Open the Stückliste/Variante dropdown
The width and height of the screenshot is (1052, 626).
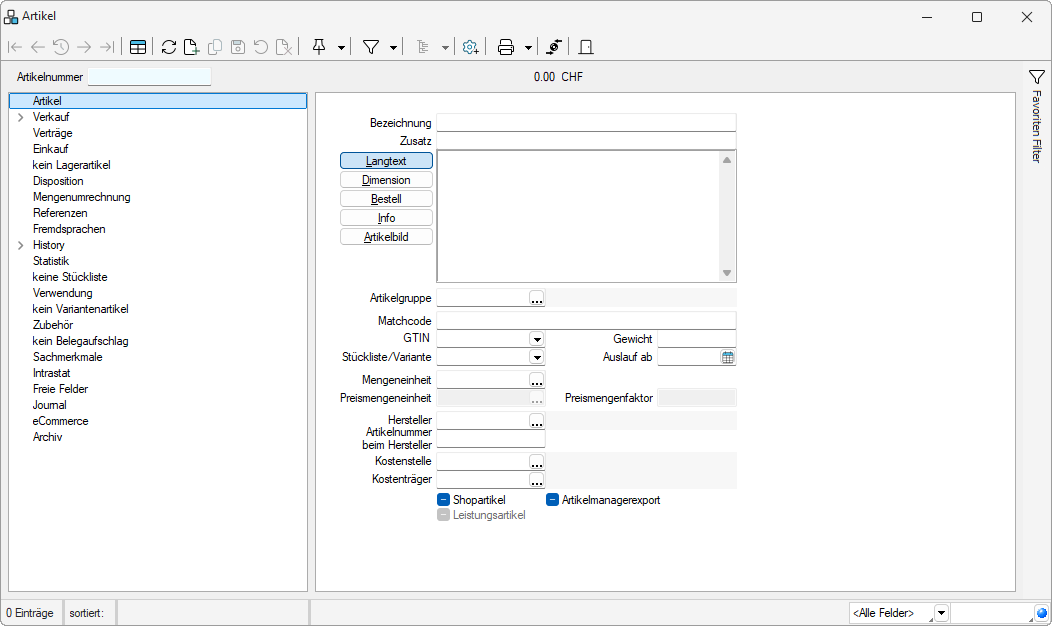coord(537,357)
